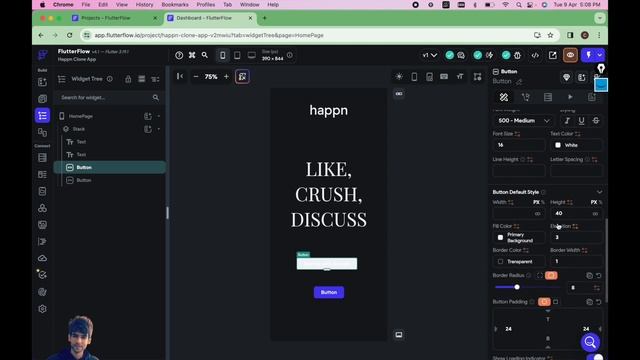640x360 pixels.
Task: Select the Widget Tree sidebar icon
Action: click(42, 116)
